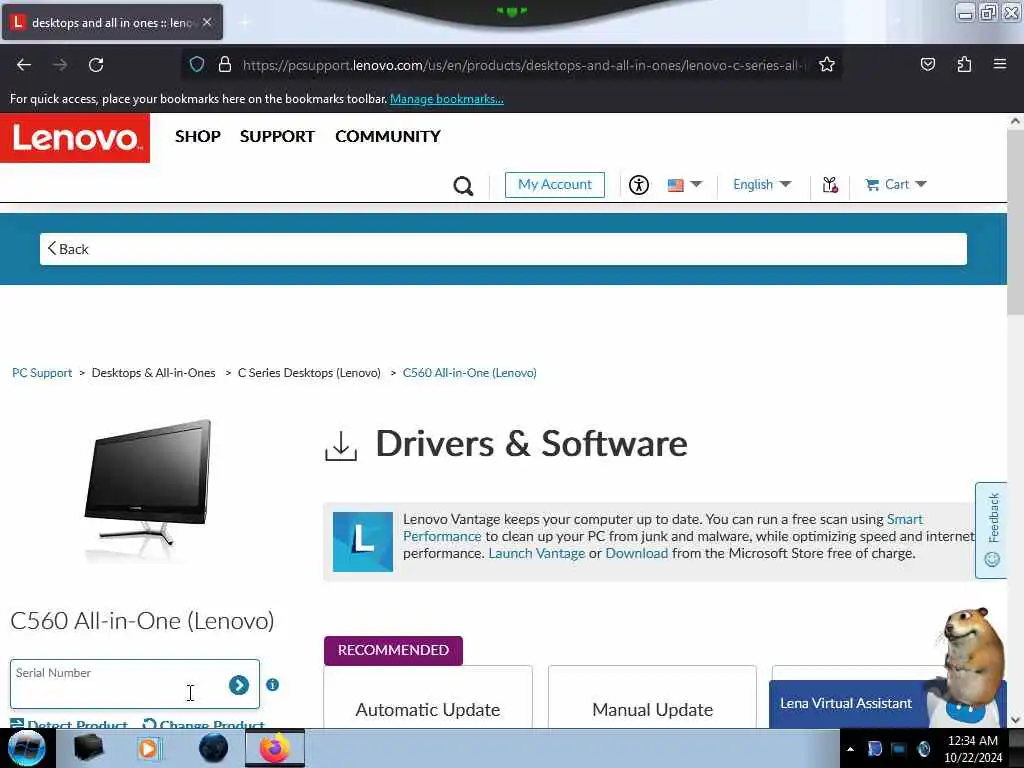Open a new tab with plus button
The image size is (1024, 768).
[244, 22]
